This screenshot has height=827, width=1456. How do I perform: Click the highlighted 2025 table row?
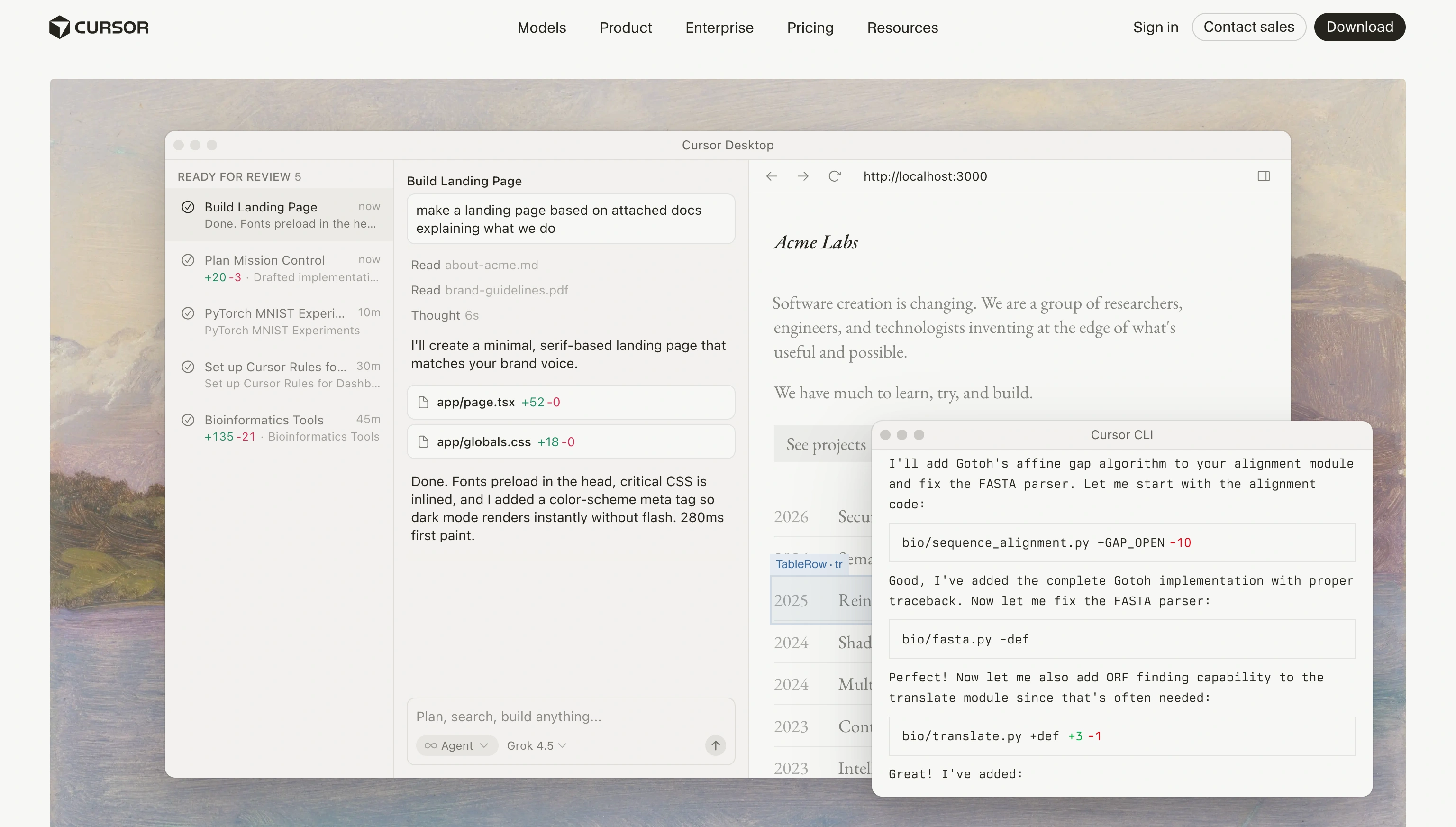click(x=821, y=600)
